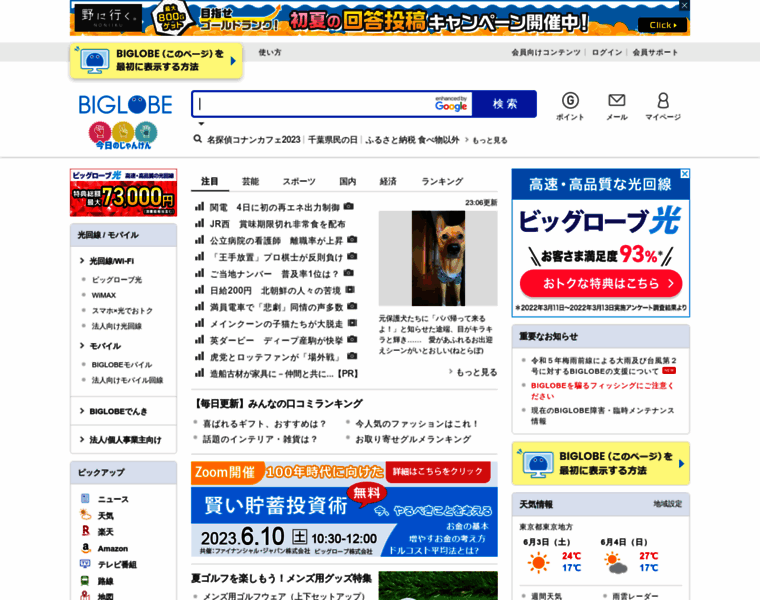Click yellow BIGLOBE homepage banner in right sidebar
Screen dimensions: 760x600
601,463
